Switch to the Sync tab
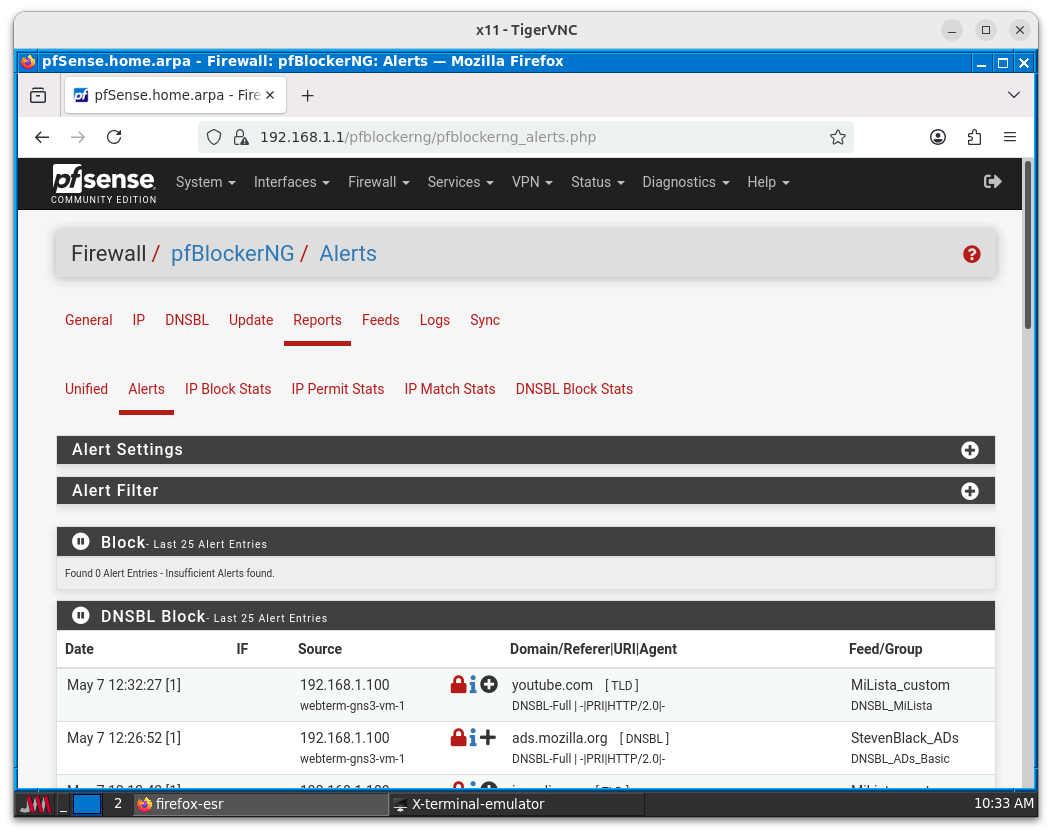Image resolution: width=1052 pixels, height=834 pixels. (485, 320)
